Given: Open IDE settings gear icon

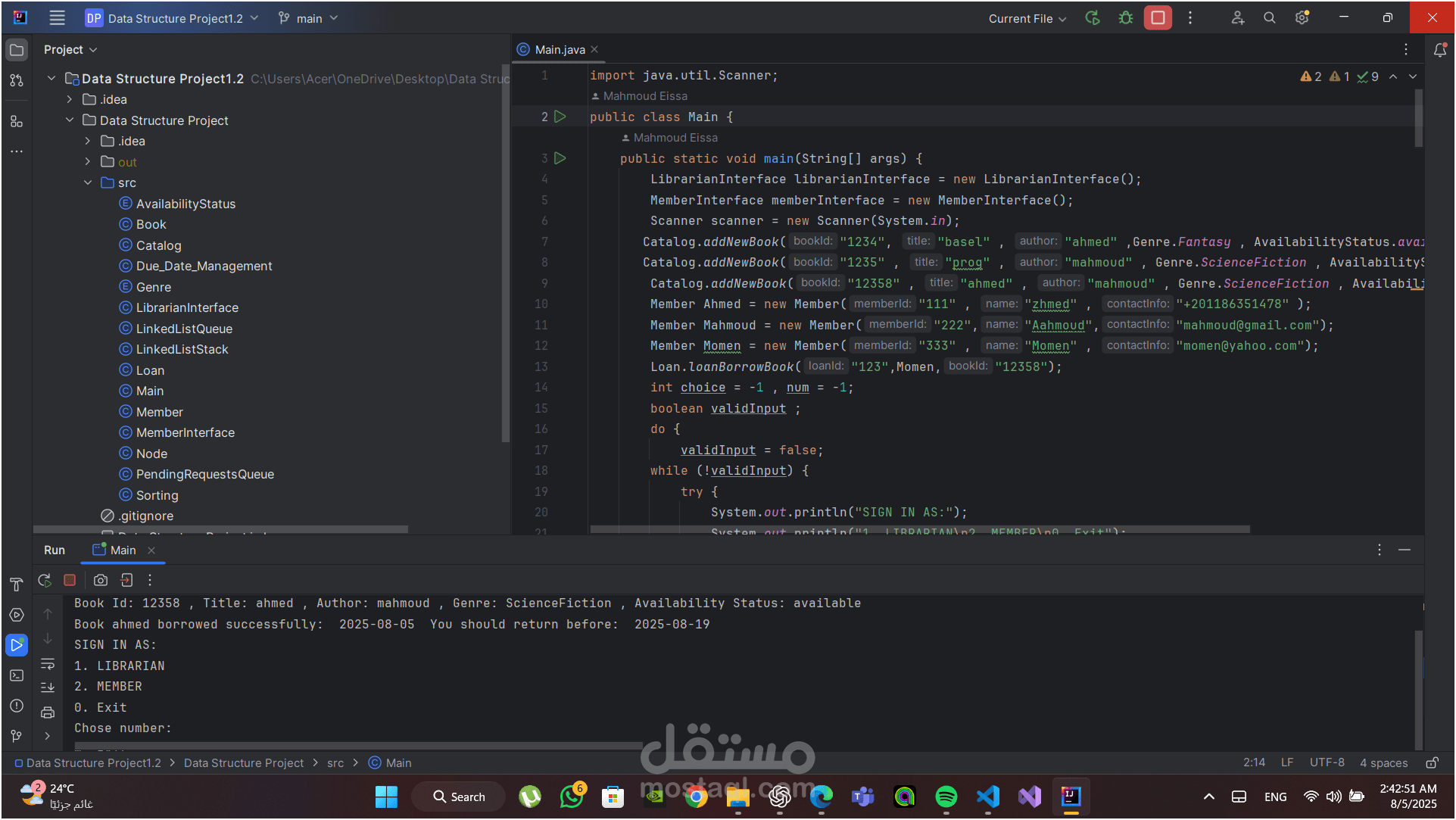Looking at the screenshot, I should coord(1302,18).
